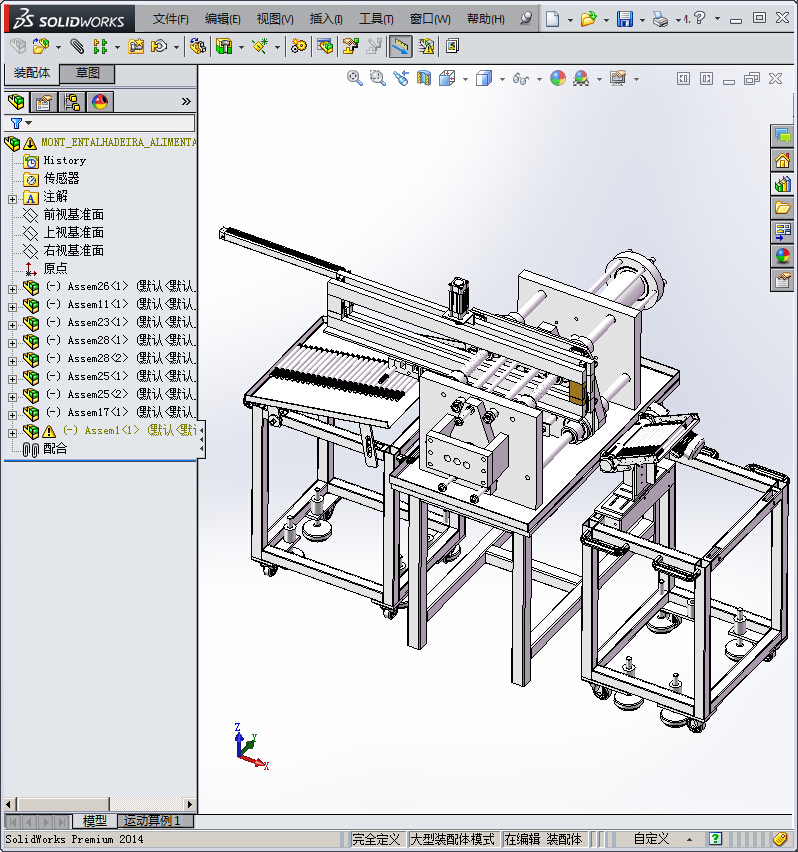This screenshot has width=798, height=852.
Task: Open SolidWorks Resources in the task pane
Action: click(x=782, y=161)
